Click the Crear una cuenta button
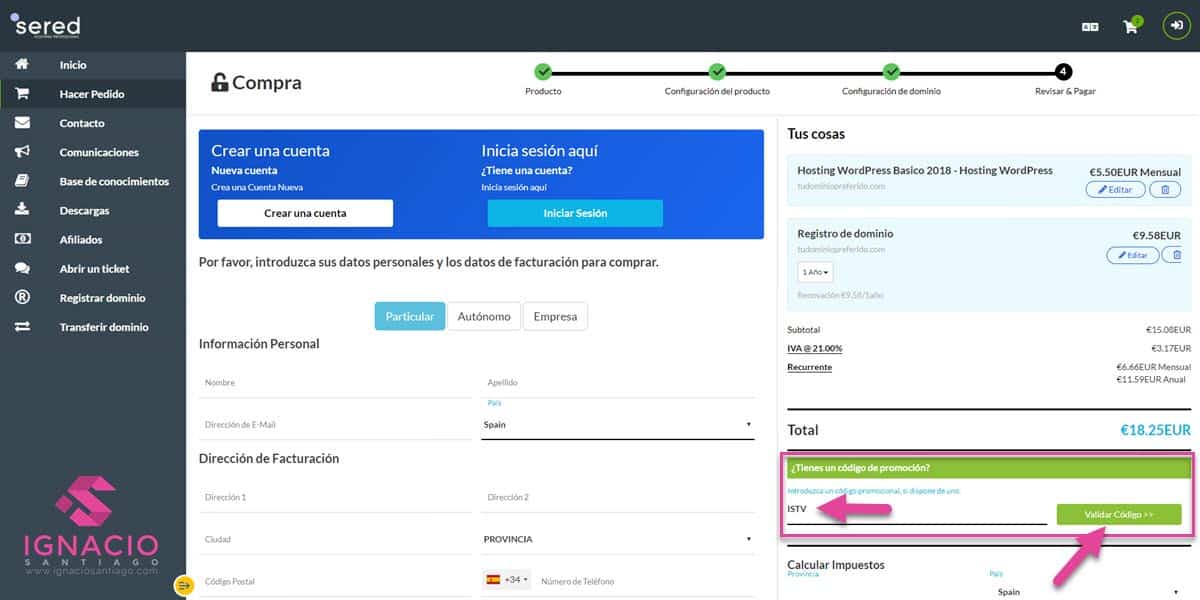 pyautogui.click(x=305, y=213)
